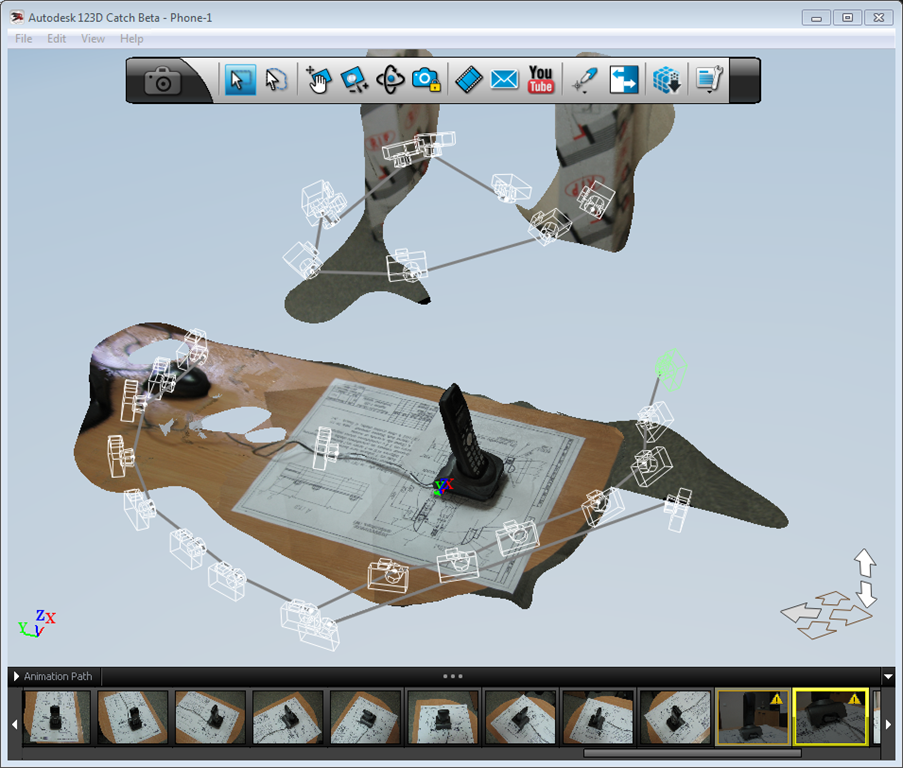Select the third photo thumbnail in filmstrip

coord(210,717)
